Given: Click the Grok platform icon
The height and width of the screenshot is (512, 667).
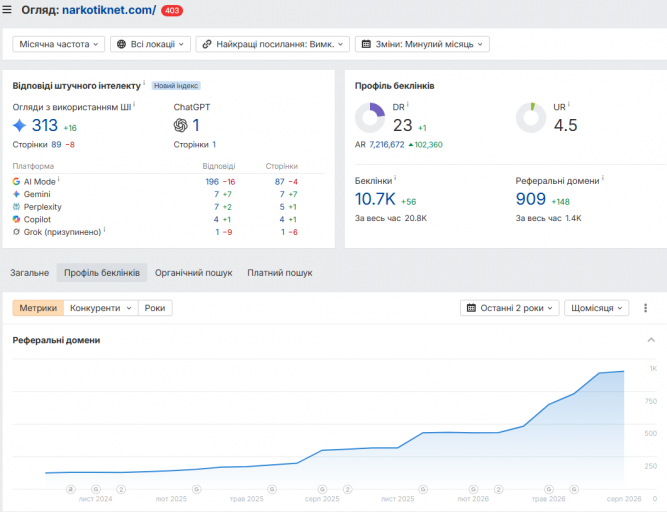Looking at the screenshot, I should (16, 232).
